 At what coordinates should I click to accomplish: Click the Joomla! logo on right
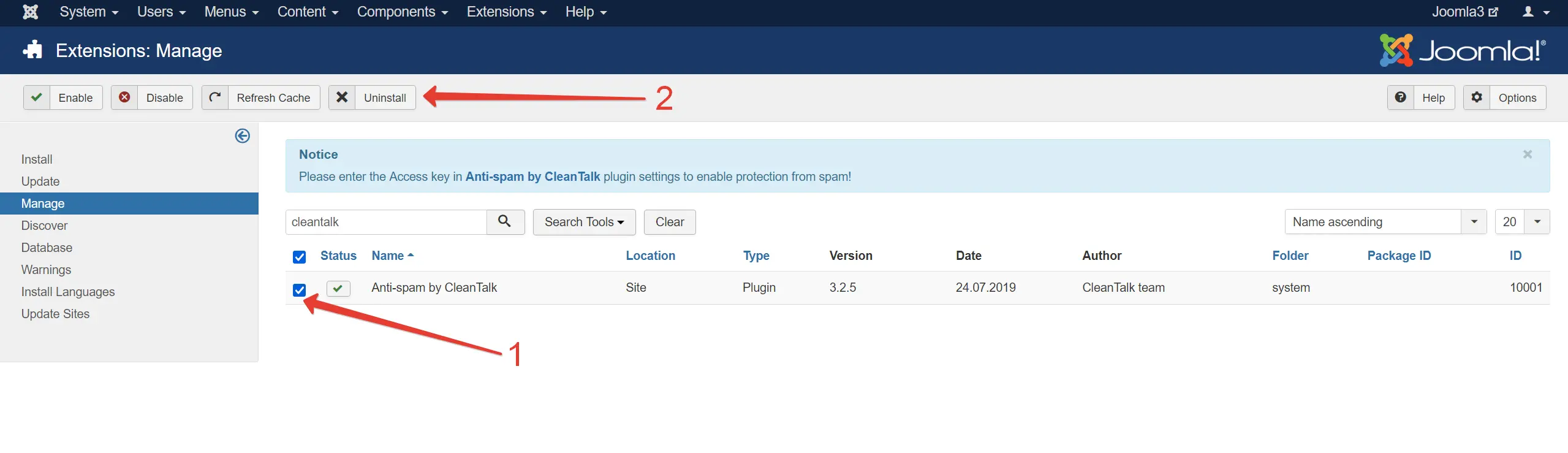(x=1463, y=50)
